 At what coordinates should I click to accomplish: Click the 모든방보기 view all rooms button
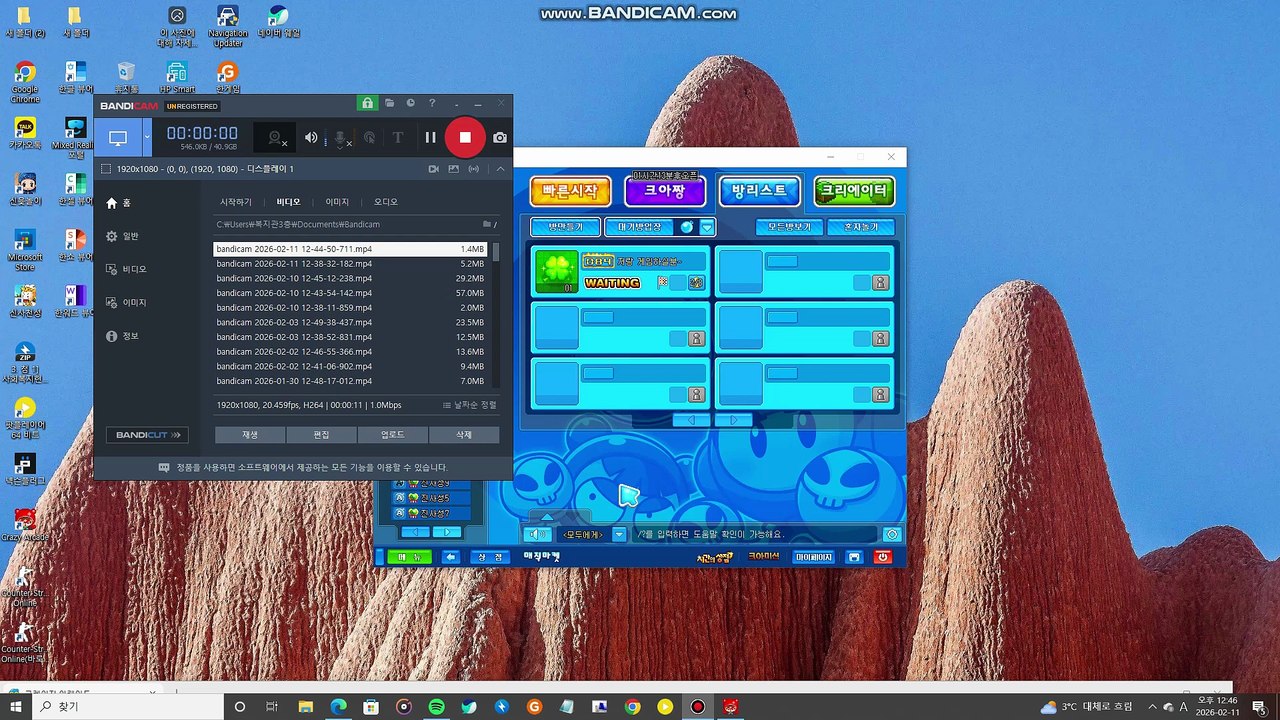[789, 227]
